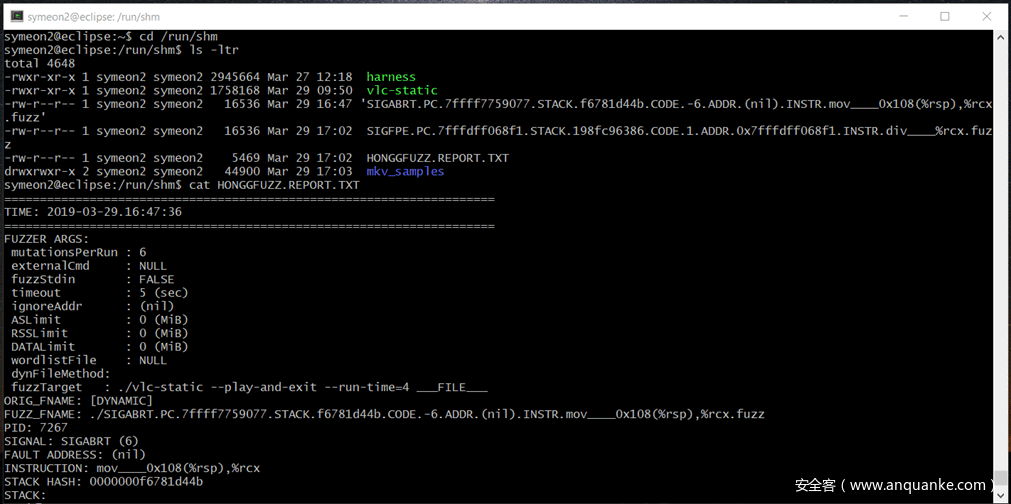The width and height of the screenshot is (1011, 504).
Task: Click the window title 'symeon2@eclipse: /run/shm'
Action: point(93,17)
